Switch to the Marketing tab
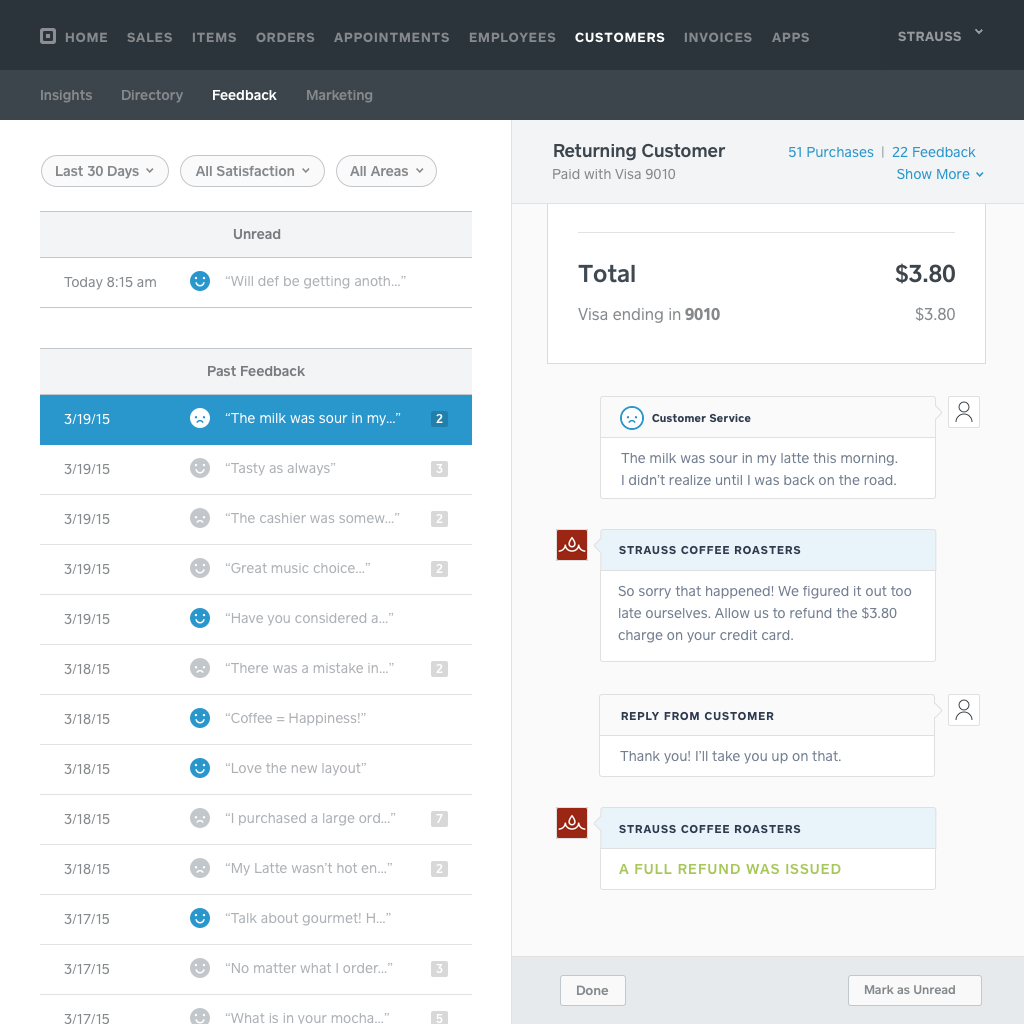Screen dimensions: 1024x1024 pos(340,95)
